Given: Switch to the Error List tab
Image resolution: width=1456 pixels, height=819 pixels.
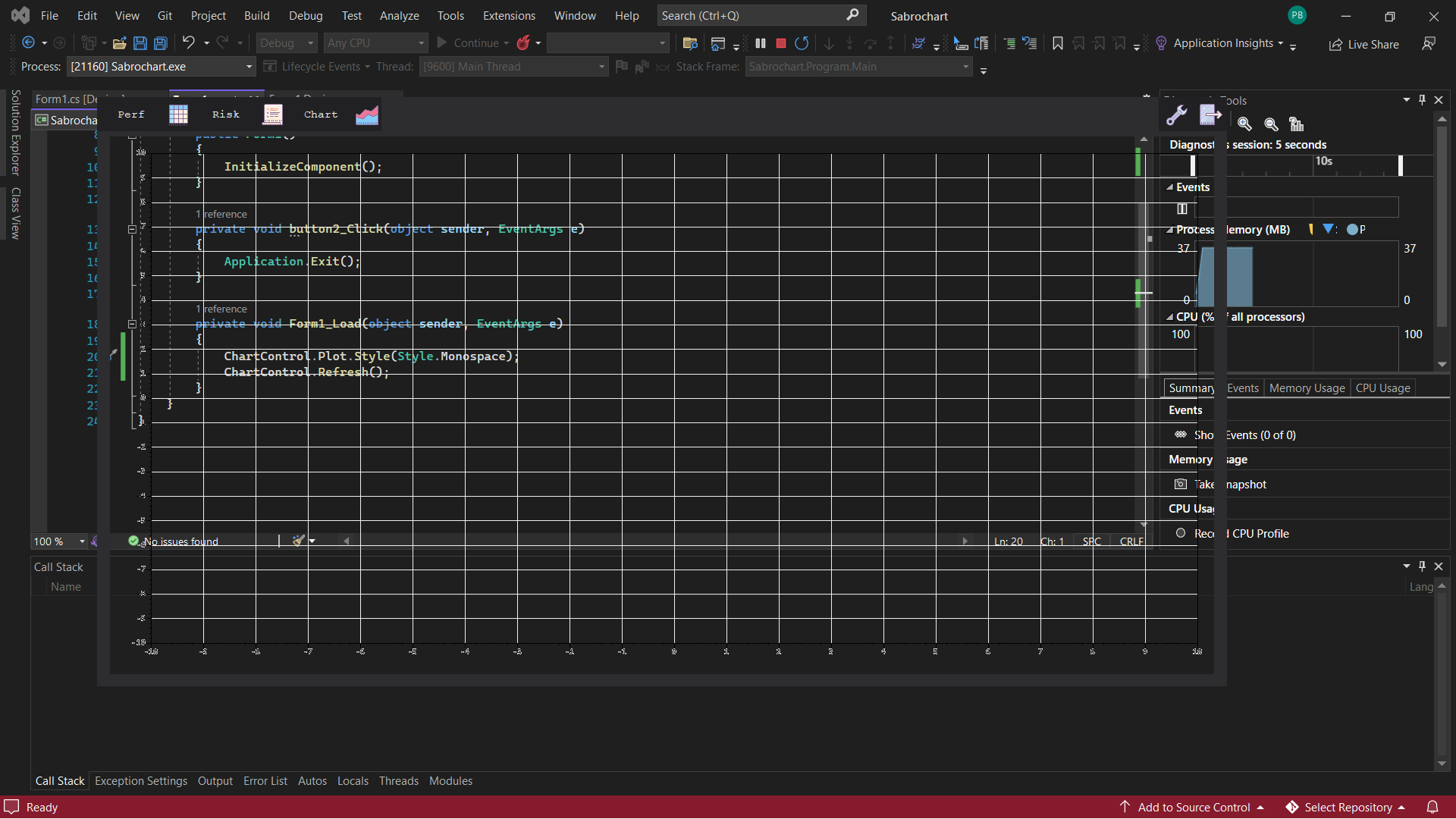Looking at the screenshot, I should (265, 781).
